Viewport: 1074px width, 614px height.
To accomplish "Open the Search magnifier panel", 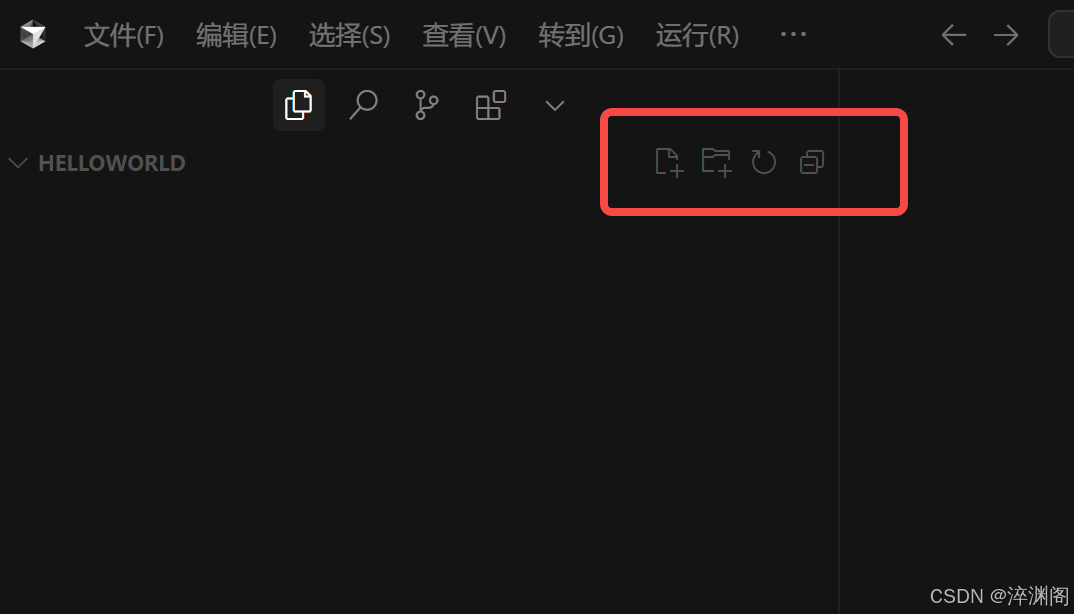I will point(363,105).
